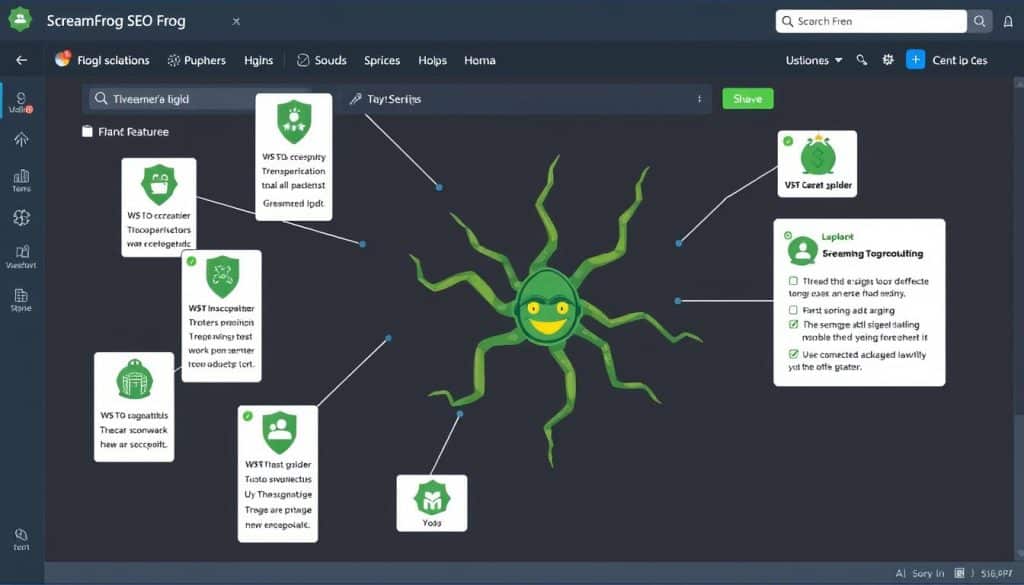Go to the Homa menu item
The height and width of the screenshot is (585, 1024).
click(480, 60)
